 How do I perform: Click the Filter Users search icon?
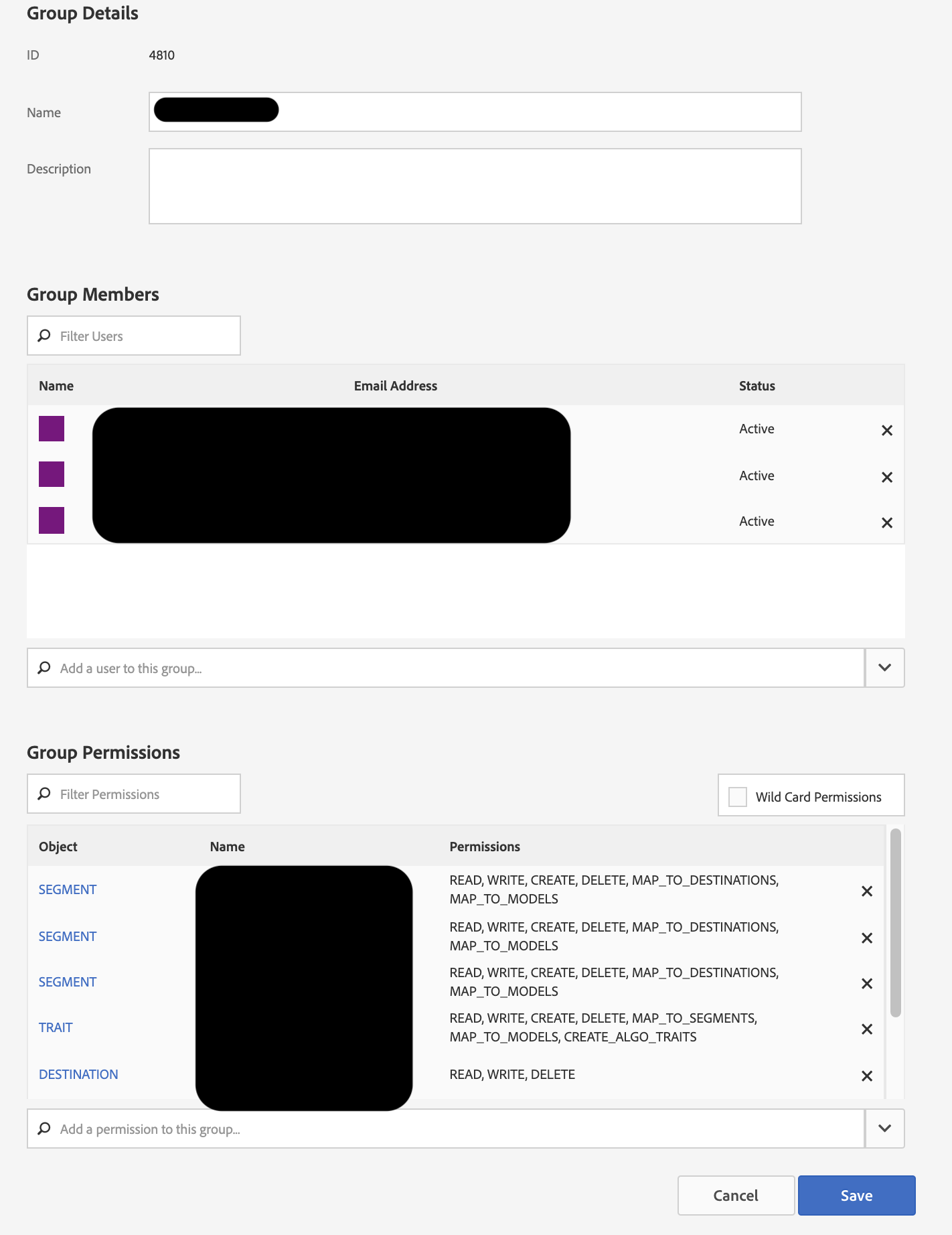pyautogui.click(x=44, y=336)
